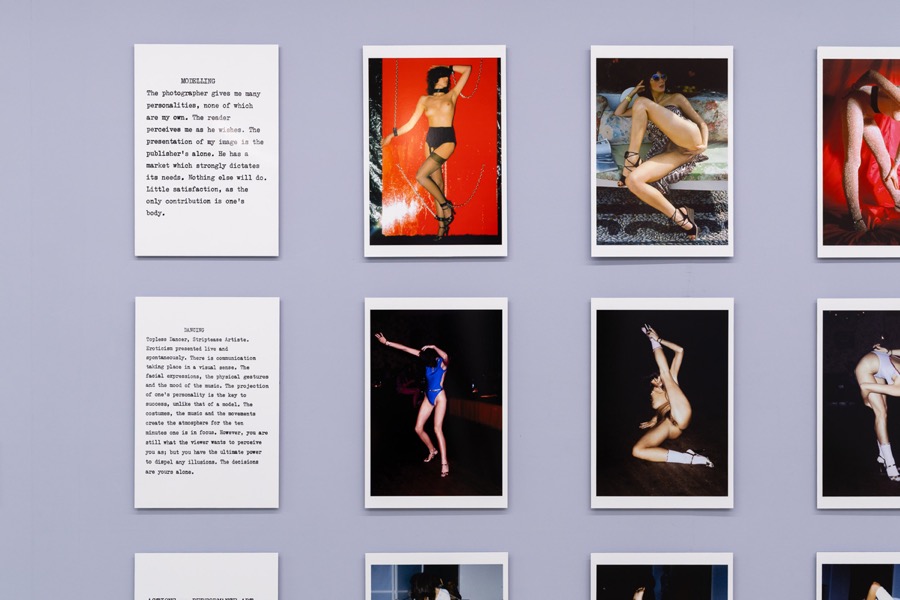Click the DANCING heading on the middle text card

click(x=194, y=329)
